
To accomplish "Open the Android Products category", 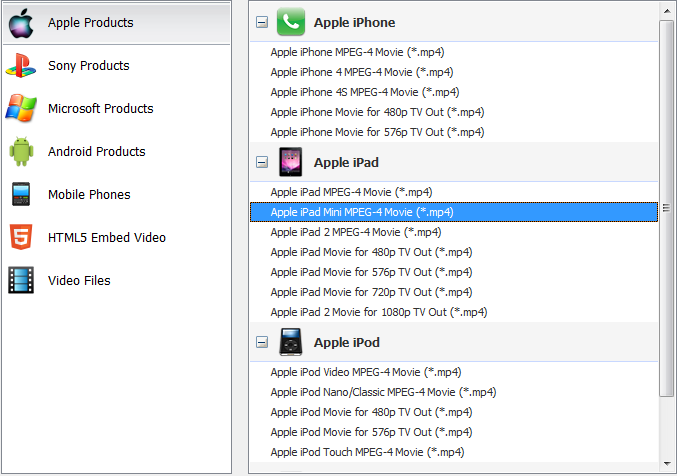I will (117, 152).
